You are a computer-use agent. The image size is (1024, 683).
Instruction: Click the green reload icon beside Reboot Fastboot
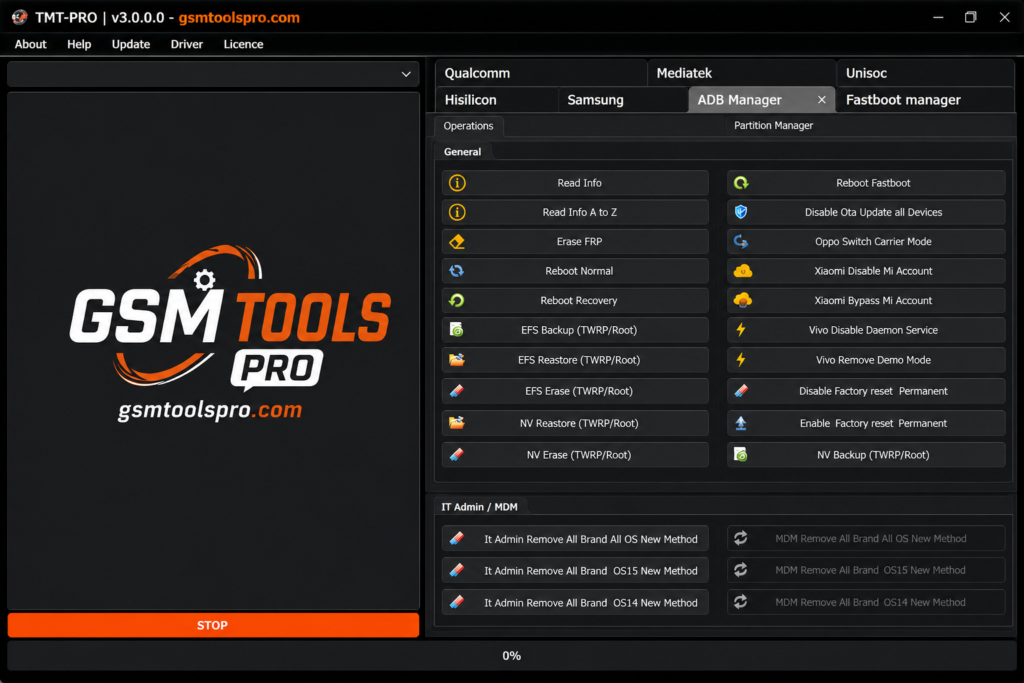[741, 183]
